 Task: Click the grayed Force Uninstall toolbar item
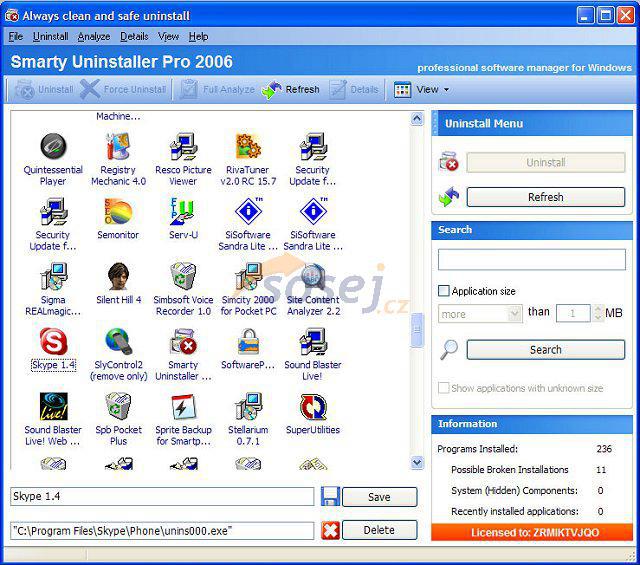pos(124,89)
